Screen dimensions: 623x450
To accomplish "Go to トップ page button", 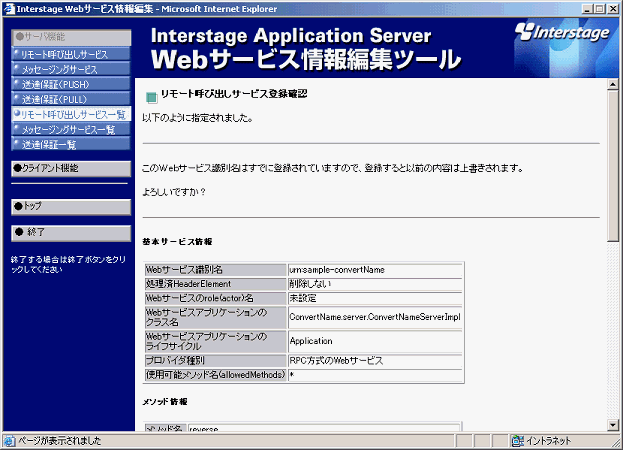I will click(x=71, y=207).
